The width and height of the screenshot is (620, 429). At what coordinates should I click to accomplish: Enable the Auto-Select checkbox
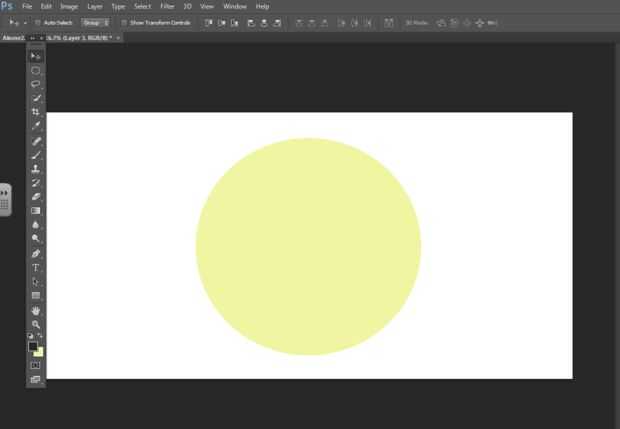coord(38,23)
